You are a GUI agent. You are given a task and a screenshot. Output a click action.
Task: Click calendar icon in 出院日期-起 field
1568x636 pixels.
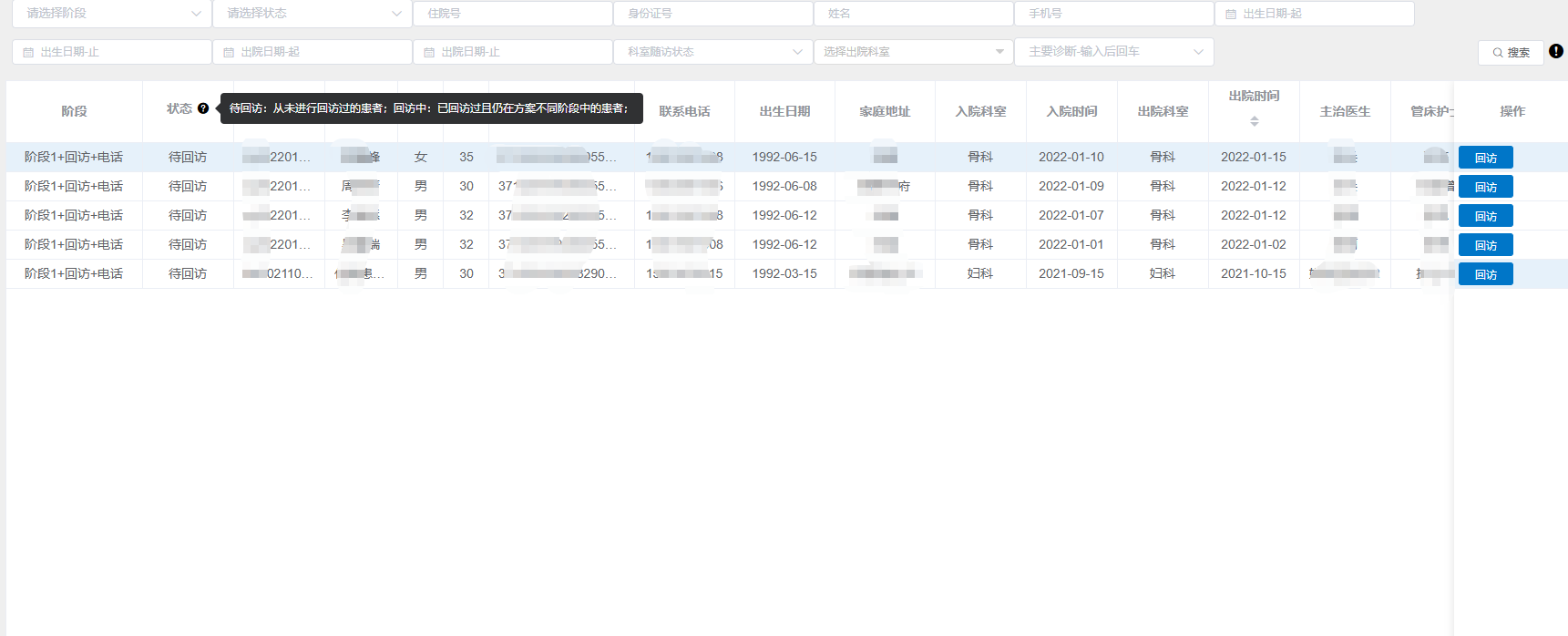pos(229,52)
